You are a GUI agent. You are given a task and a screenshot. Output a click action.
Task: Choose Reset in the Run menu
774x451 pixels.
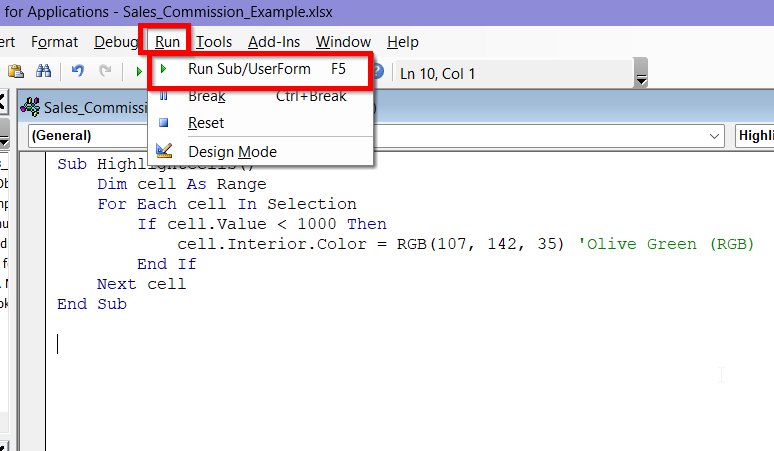pos(261,123)
